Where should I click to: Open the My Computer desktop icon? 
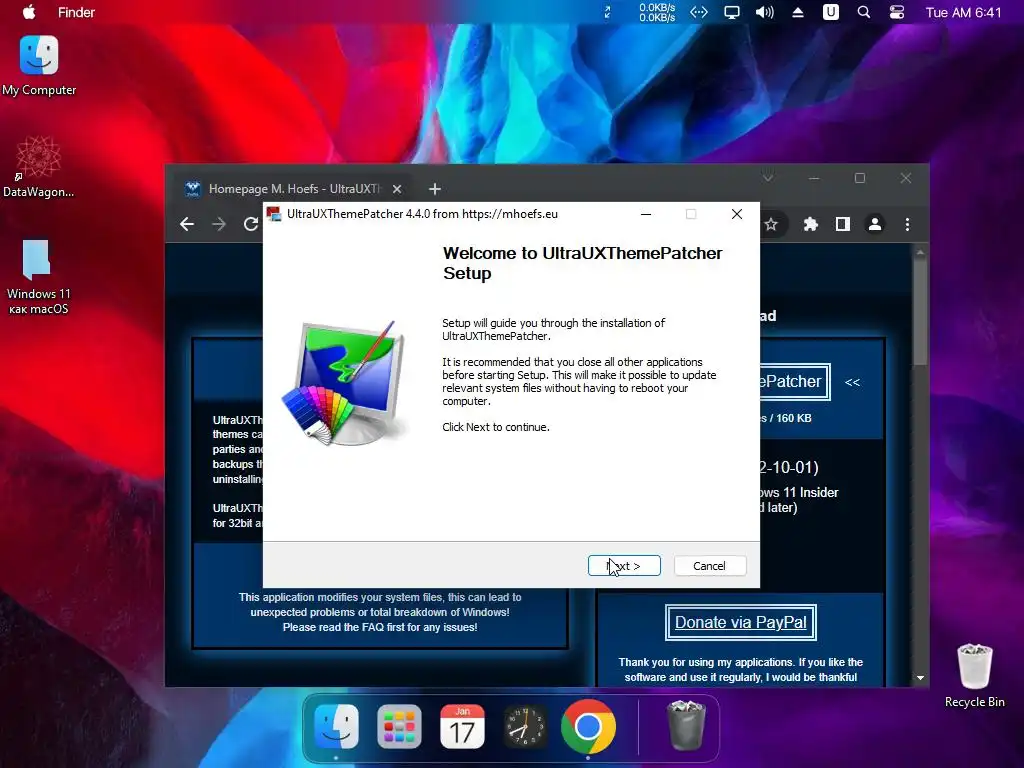pos(39,65)
